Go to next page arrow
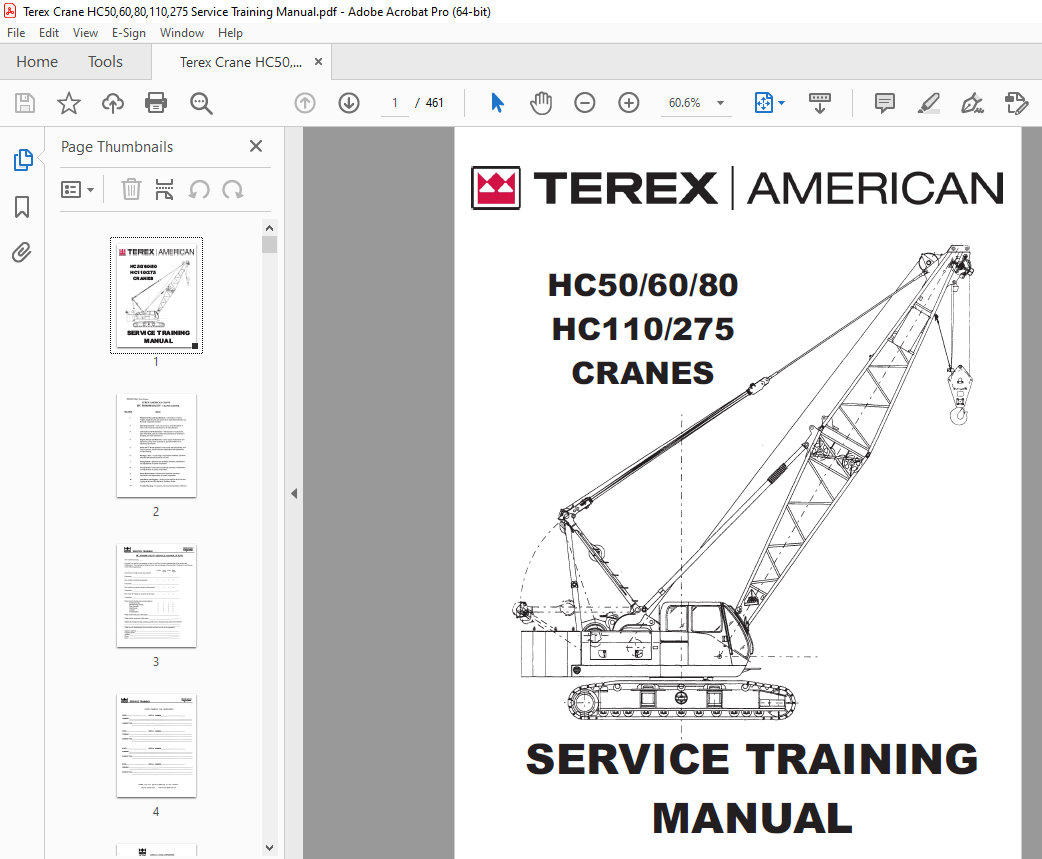Screen dimensions: 1042x859 pyautogui.click(x=349, y=103)
